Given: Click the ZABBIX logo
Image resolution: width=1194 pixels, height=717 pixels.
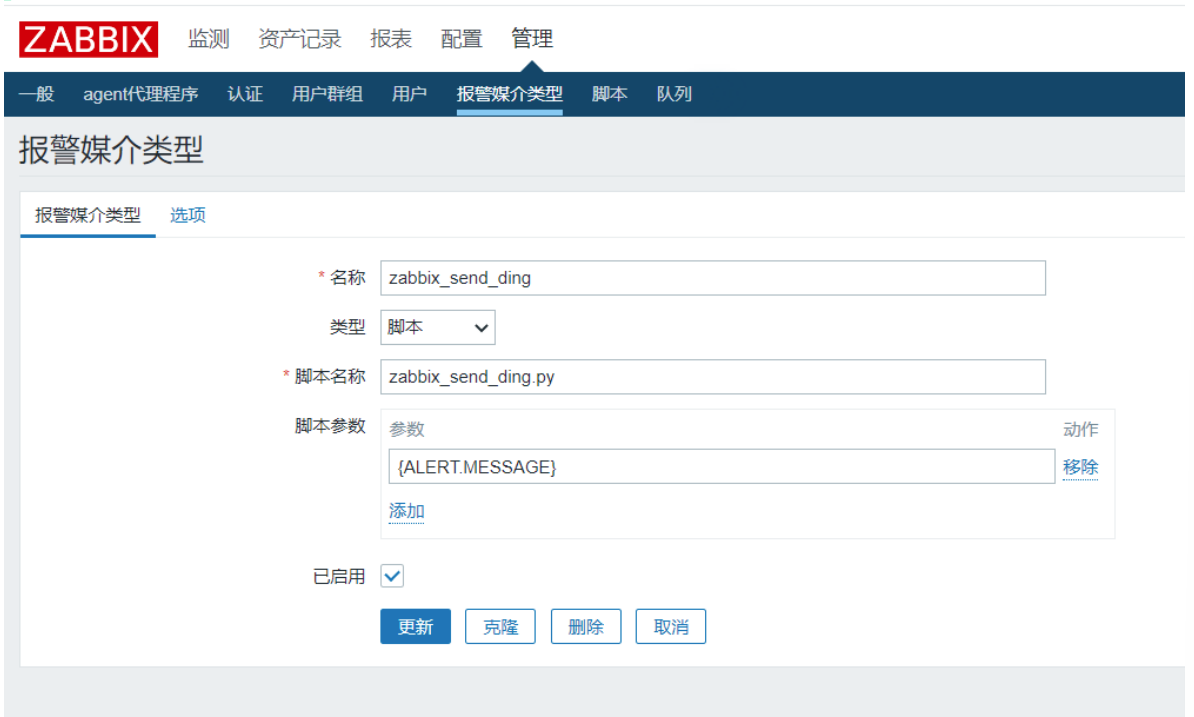Looking at the screenshot, I should tap(88, 40).
